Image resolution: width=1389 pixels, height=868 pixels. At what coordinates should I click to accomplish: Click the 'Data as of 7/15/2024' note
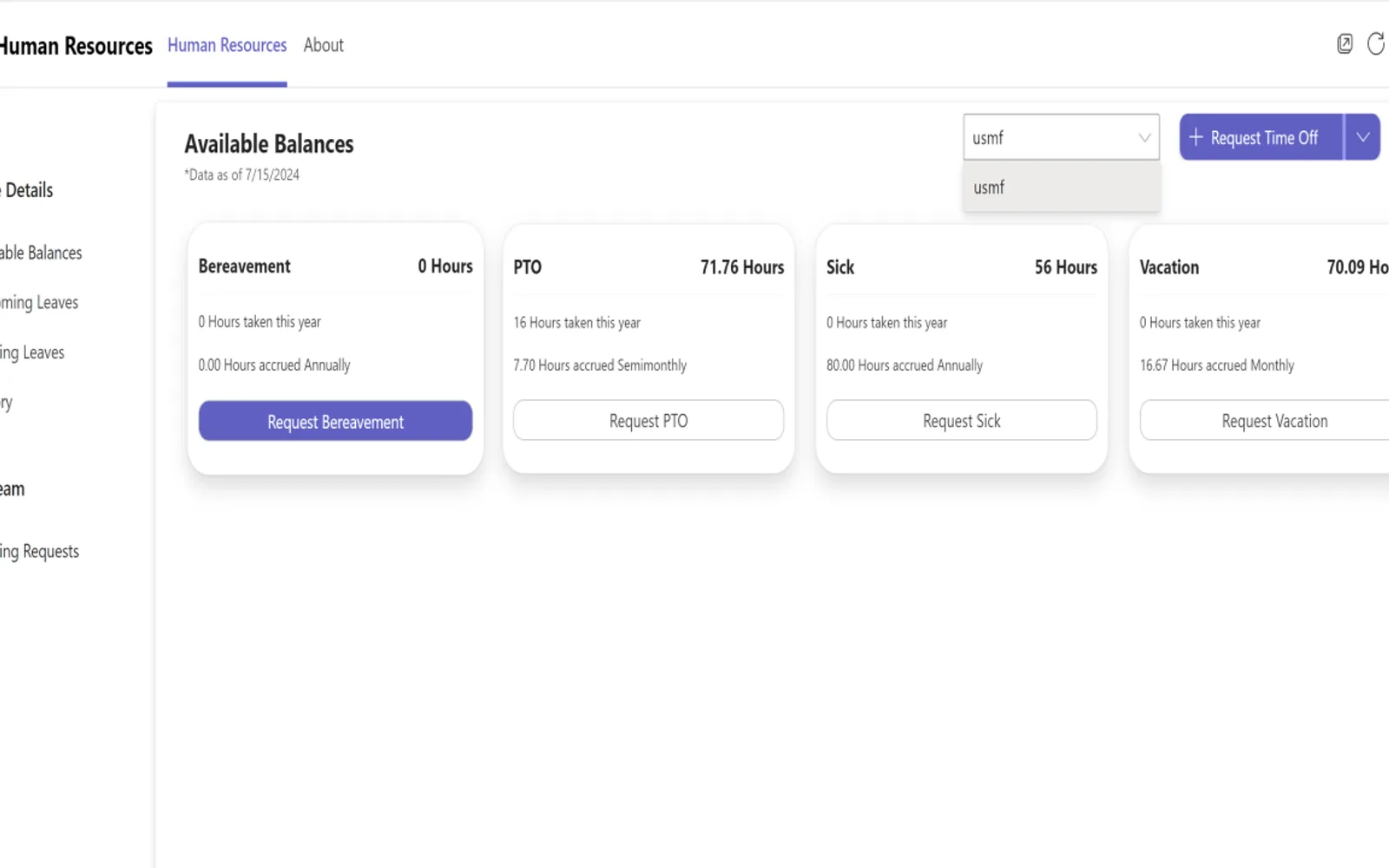click(241, 174)
